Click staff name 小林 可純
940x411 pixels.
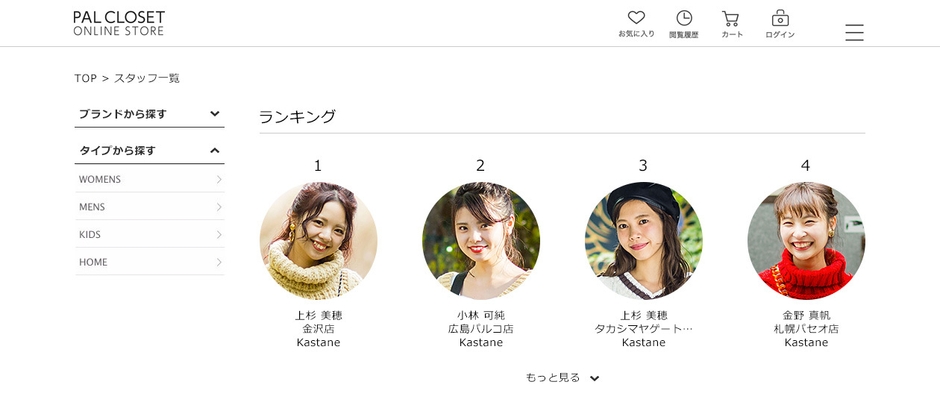(x=481, y=315)
